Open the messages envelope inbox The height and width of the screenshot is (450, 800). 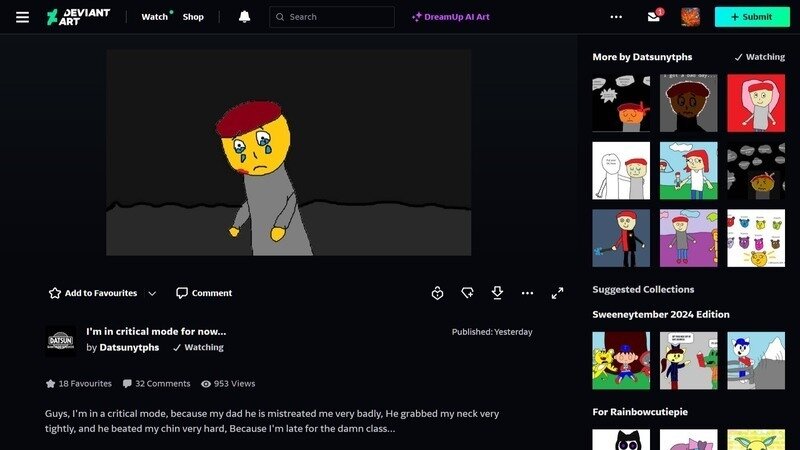coord(654,17)
